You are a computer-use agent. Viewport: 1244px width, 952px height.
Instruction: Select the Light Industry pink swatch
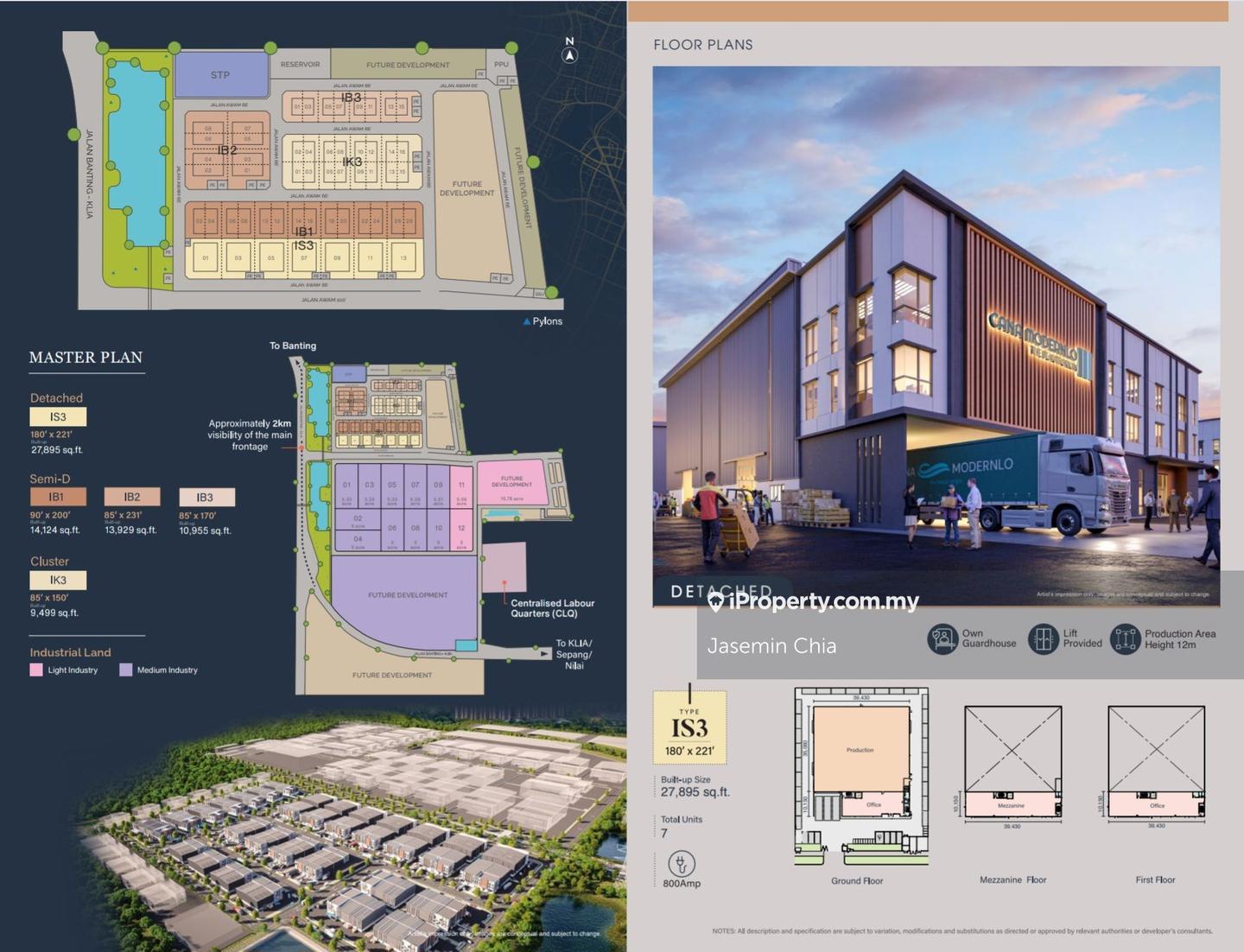coord(36,670)
